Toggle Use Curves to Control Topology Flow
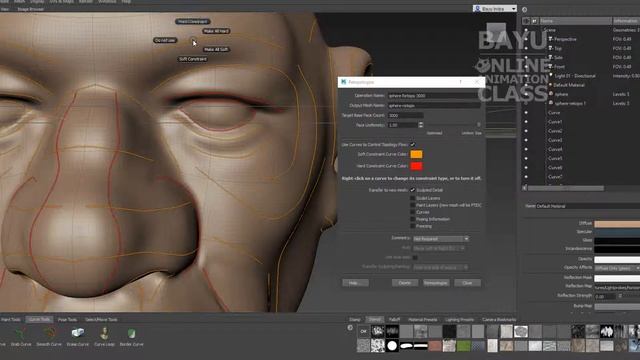 pyautogui.click(x=413, y=144)
